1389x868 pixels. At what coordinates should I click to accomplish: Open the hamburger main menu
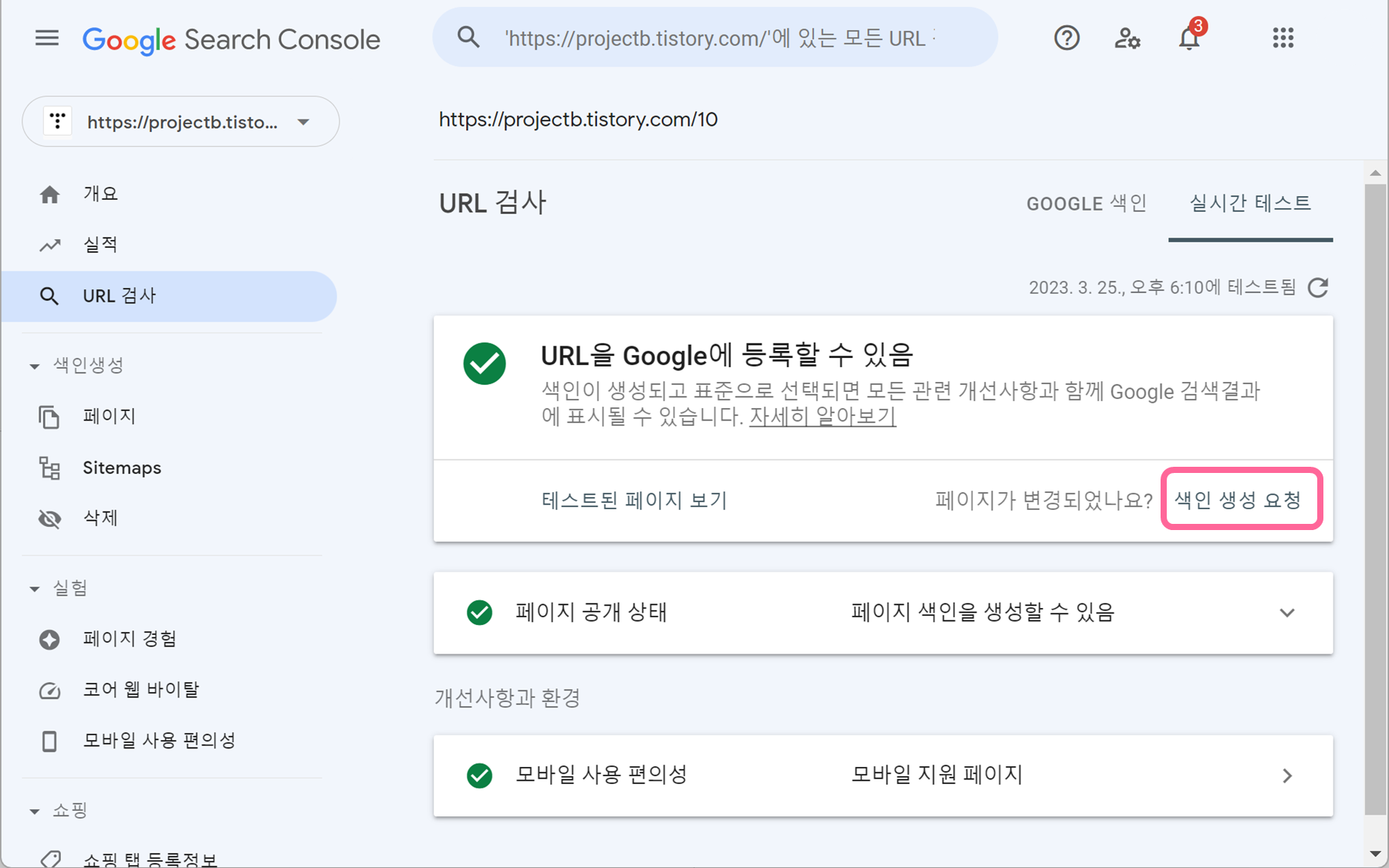[x=47, y=38]
